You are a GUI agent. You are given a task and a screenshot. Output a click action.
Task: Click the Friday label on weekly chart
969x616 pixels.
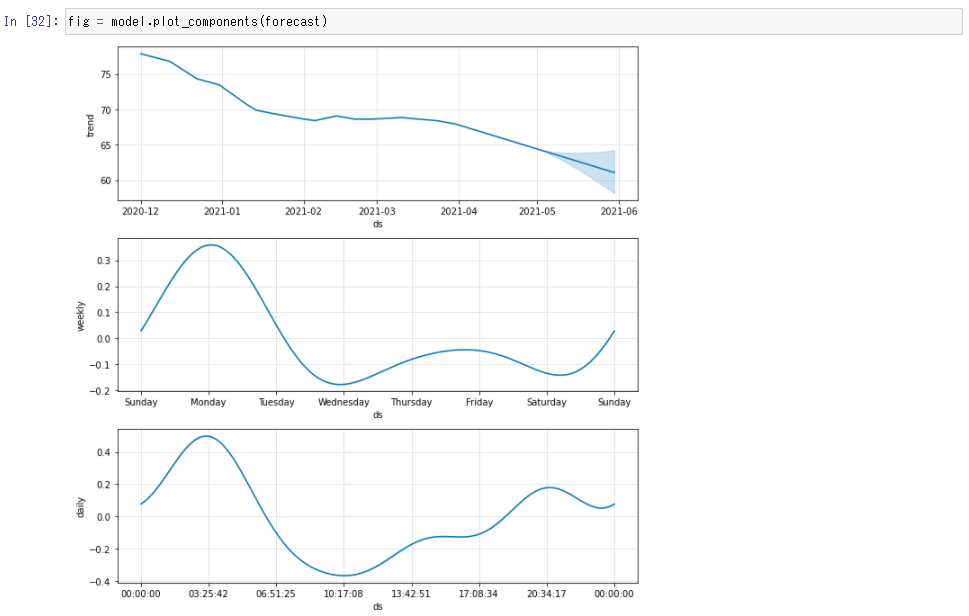tap(480, 402)
